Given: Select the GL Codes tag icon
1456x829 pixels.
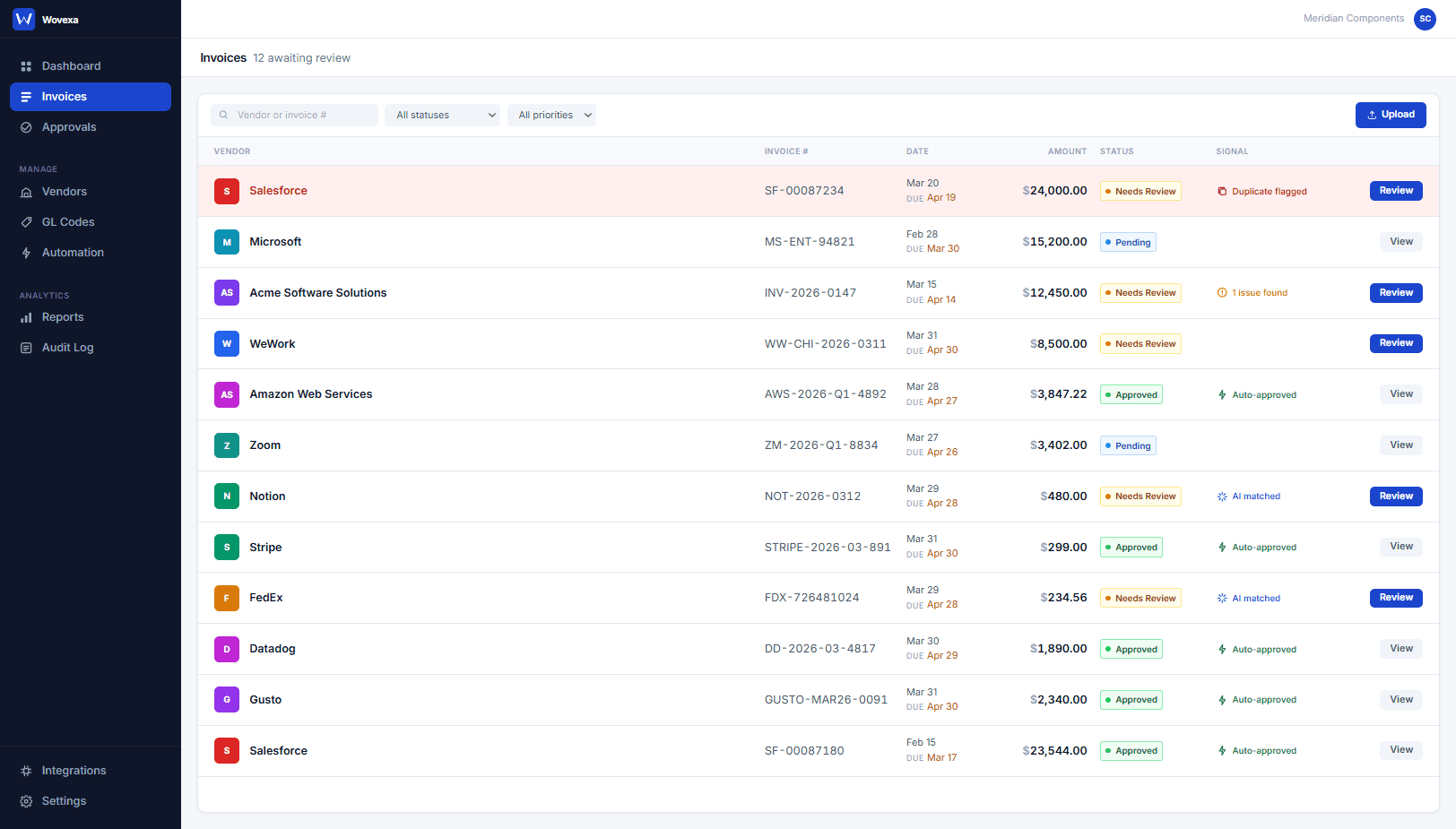Looking at the screenshot, I should [26, 221].
